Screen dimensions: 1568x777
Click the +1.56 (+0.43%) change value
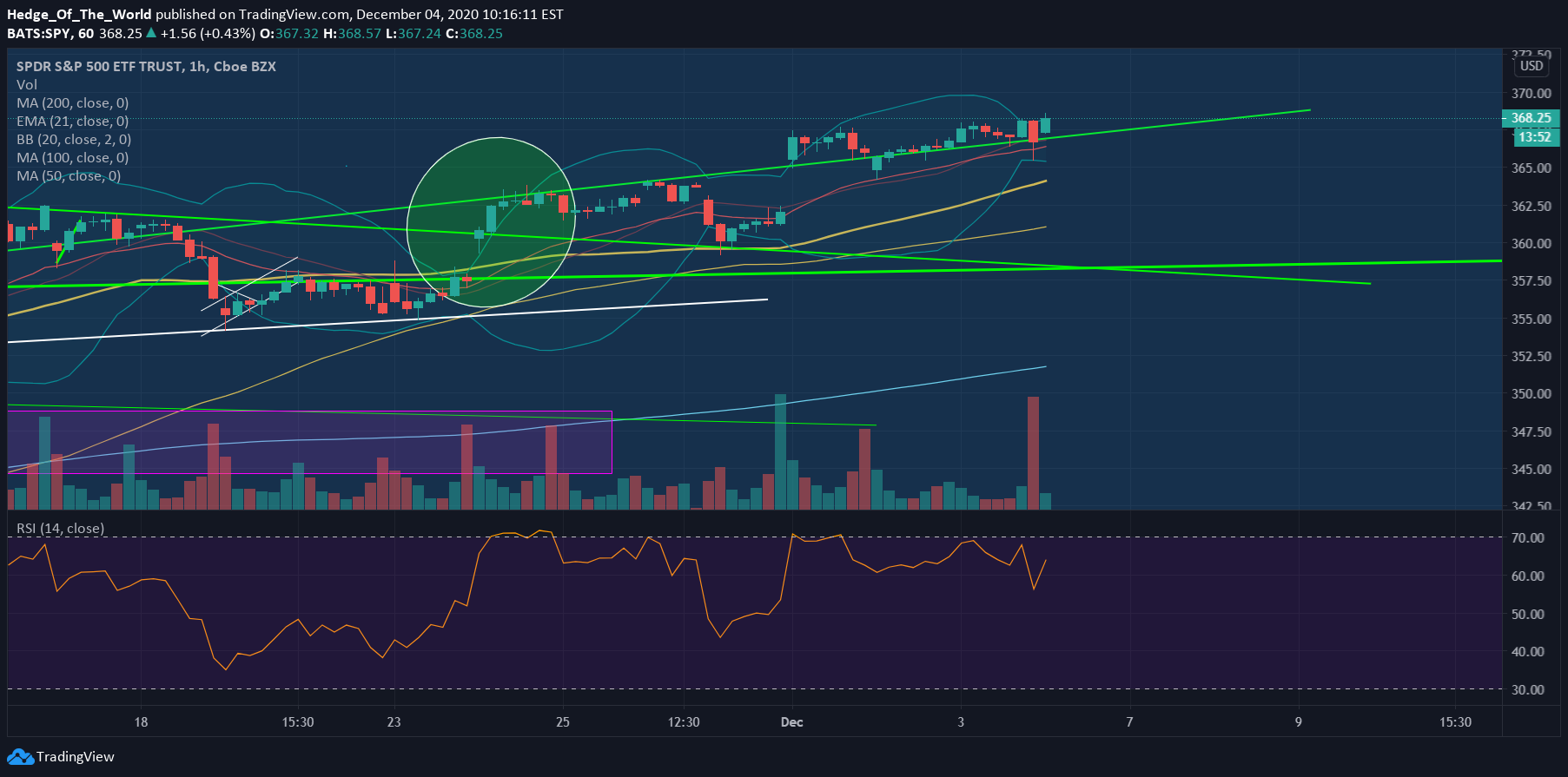[208, 34]
